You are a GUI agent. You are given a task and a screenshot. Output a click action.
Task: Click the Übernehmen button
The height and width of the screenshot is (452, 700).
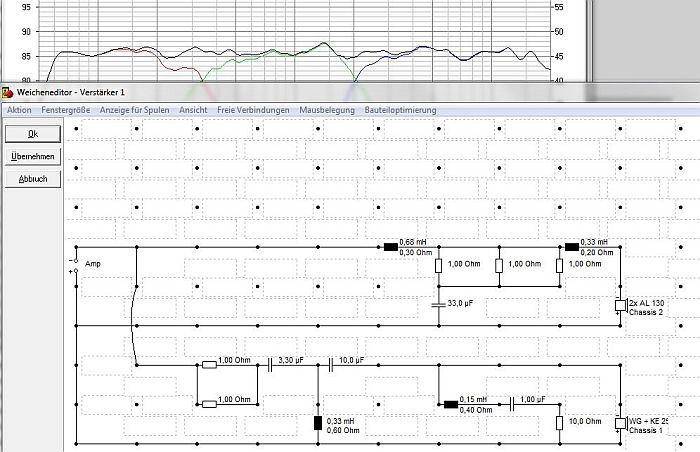(x=33, y=156)
